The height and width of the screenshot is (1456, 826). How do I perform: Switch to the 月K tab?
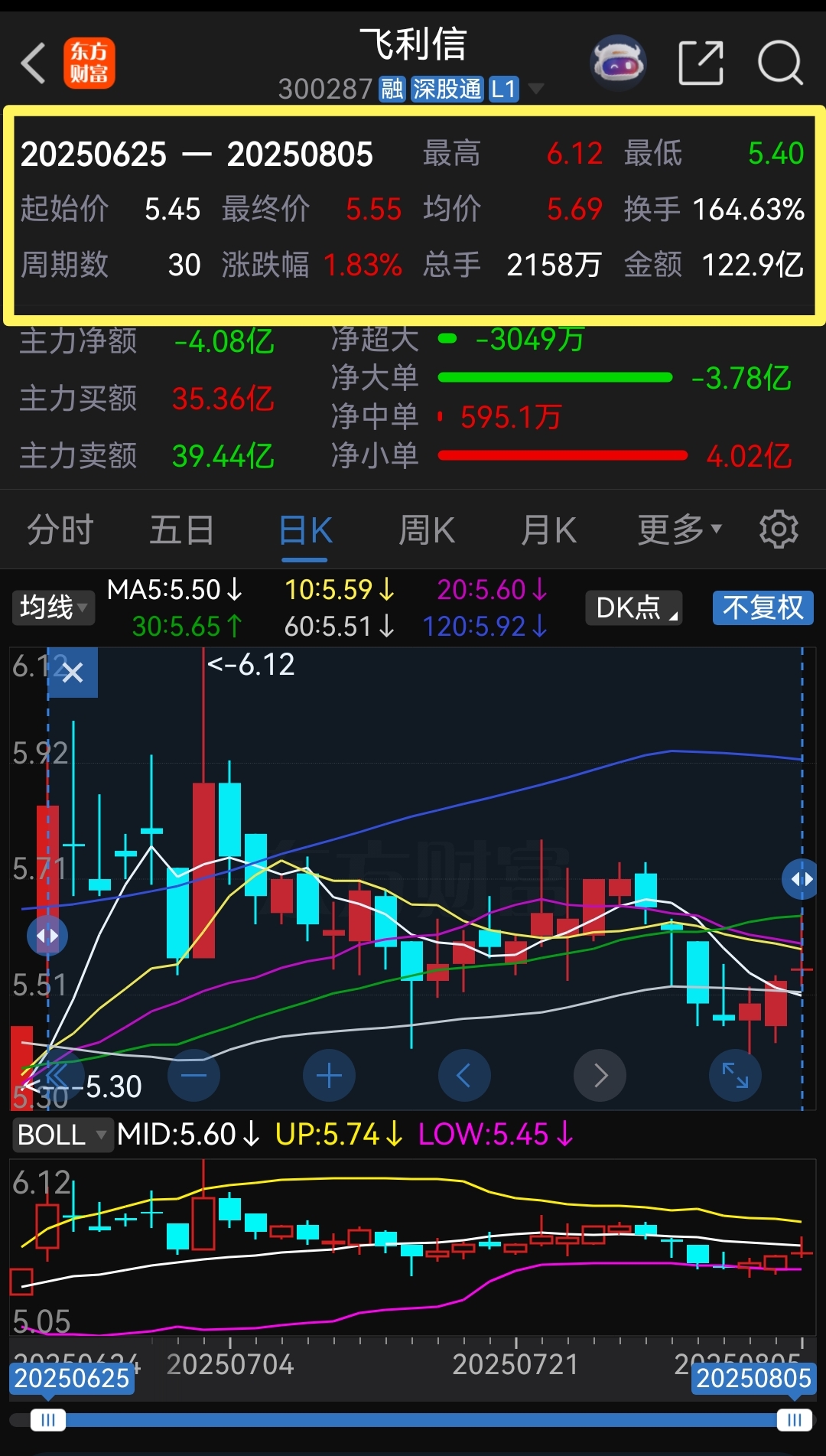548,529
